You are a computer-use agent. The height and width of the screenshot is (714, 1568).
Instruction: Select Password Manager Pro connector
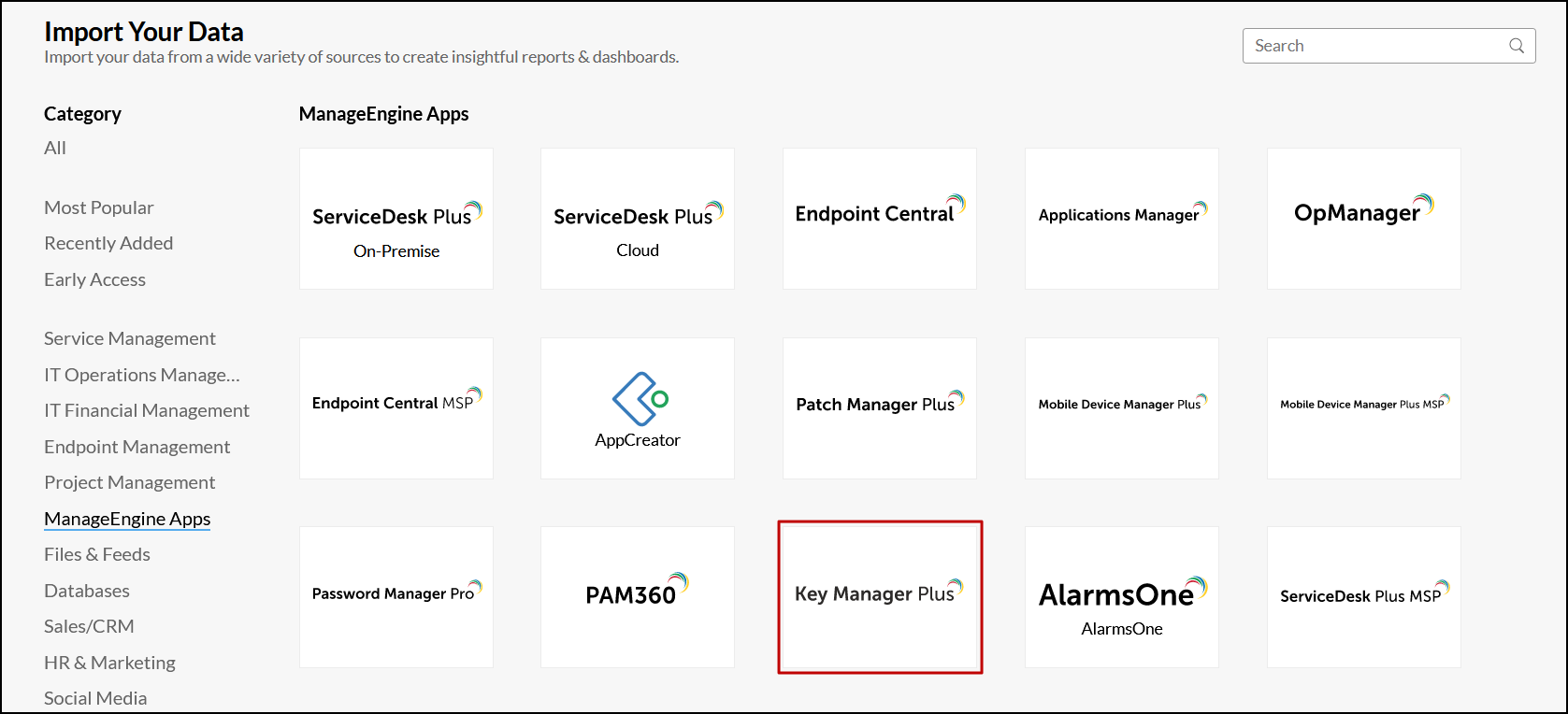(396, 597)
